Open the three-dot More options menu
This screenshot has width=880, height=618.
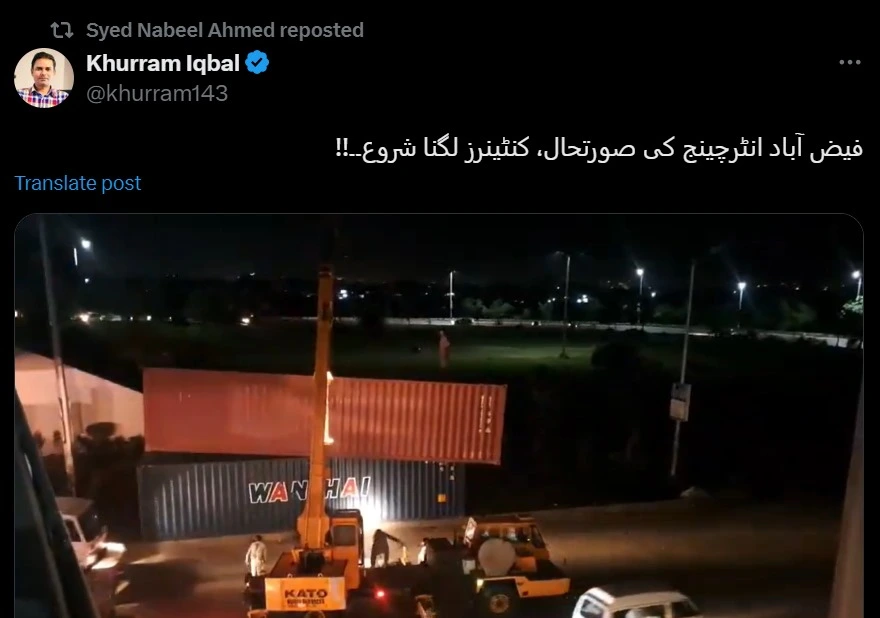(x=850, y=62)
